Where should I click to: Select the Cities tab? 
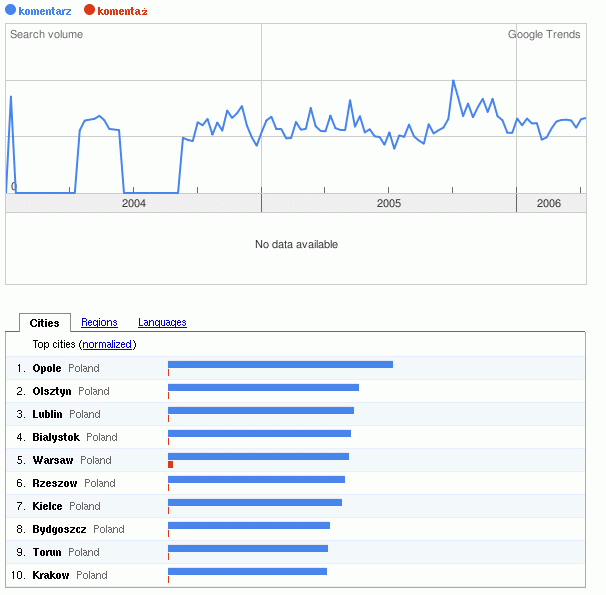click(44, 322)
